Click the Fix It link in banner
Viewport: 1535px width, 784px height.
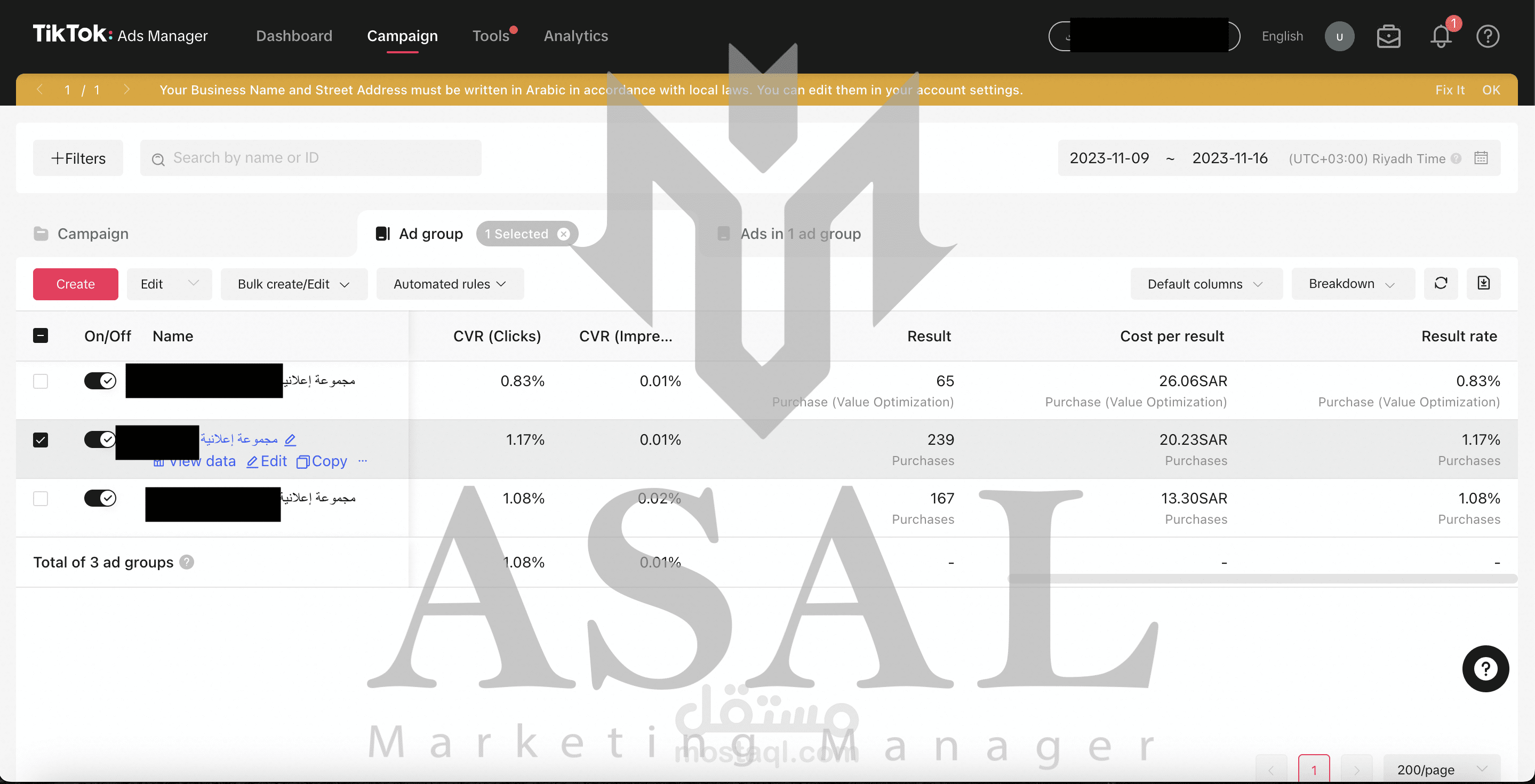1449,90
